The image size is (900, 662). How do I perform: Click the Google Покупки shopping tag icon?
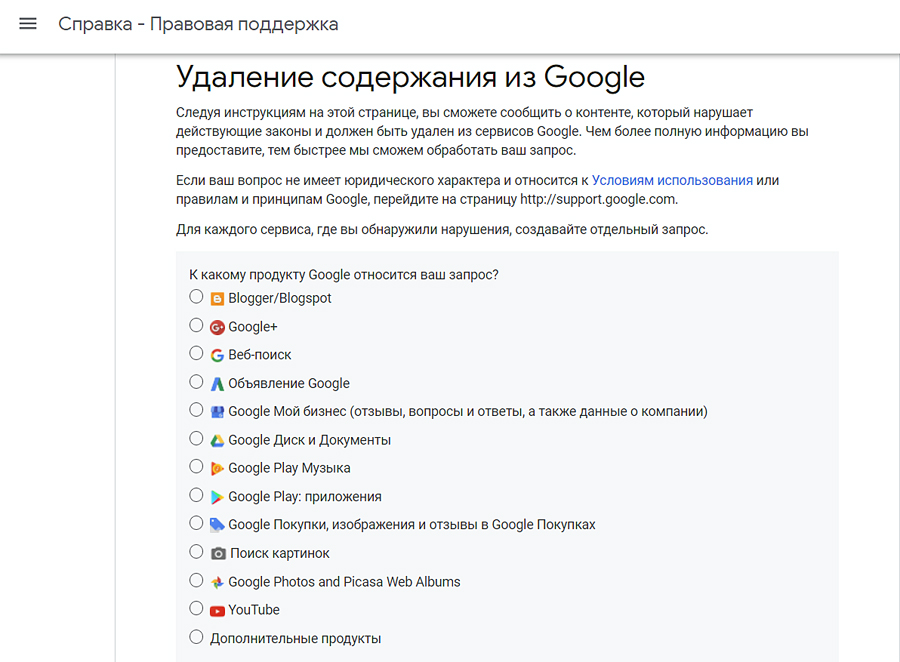click(217, 525)
